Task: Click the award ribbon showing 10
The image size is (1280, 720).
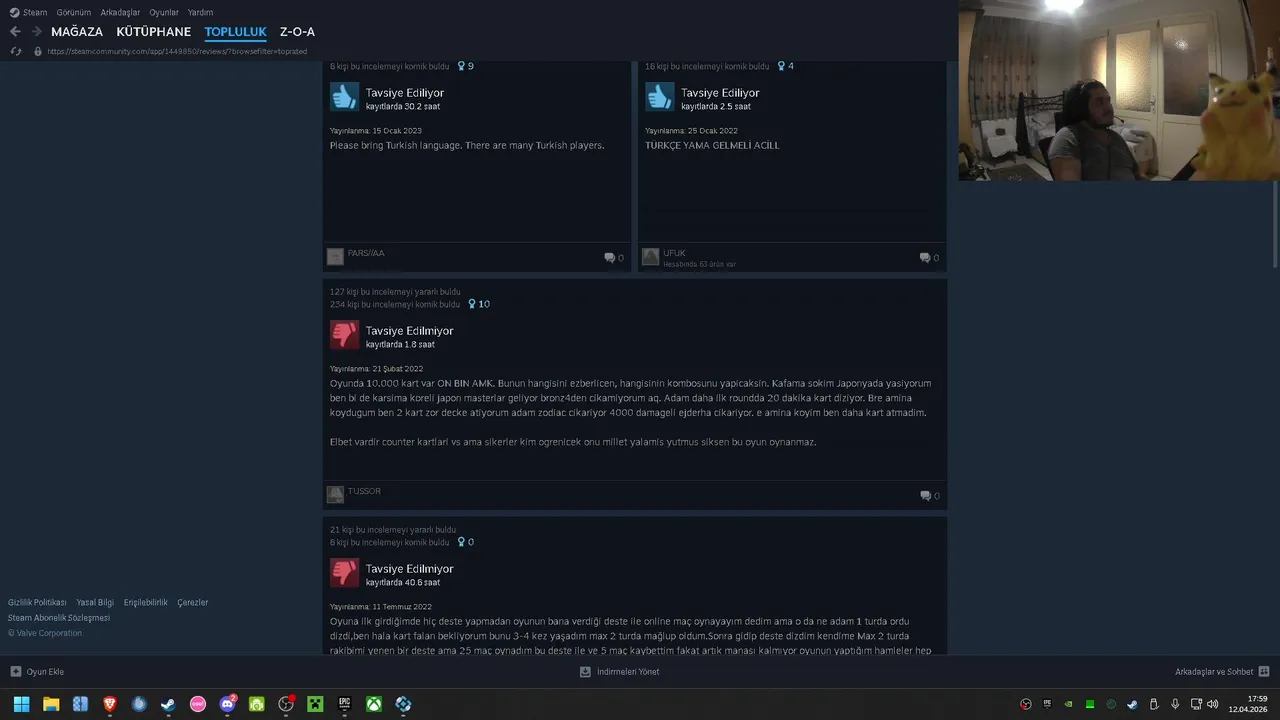Action: pyautogui.click(x=478, y=304)
